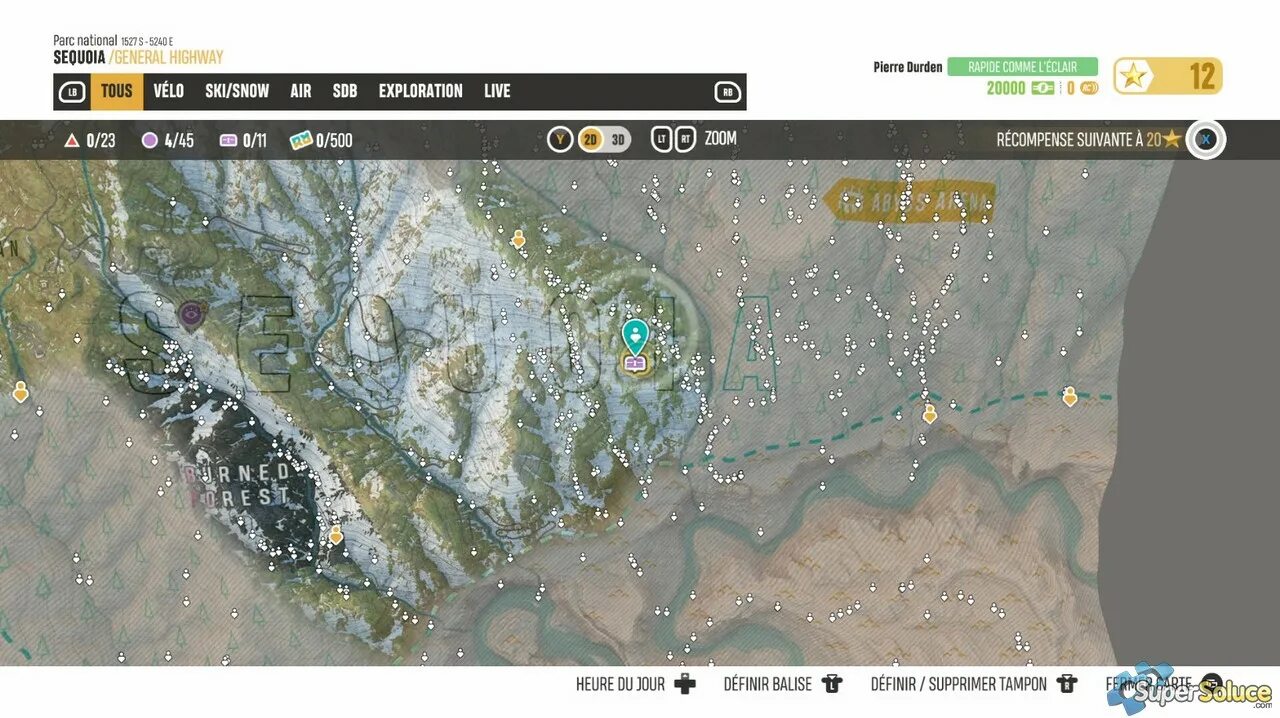Image resolution: width=1280 pixels, height=718 pixels.
Task: Select orange marker at far-left map edge
Action: click(x=20, y=392)
